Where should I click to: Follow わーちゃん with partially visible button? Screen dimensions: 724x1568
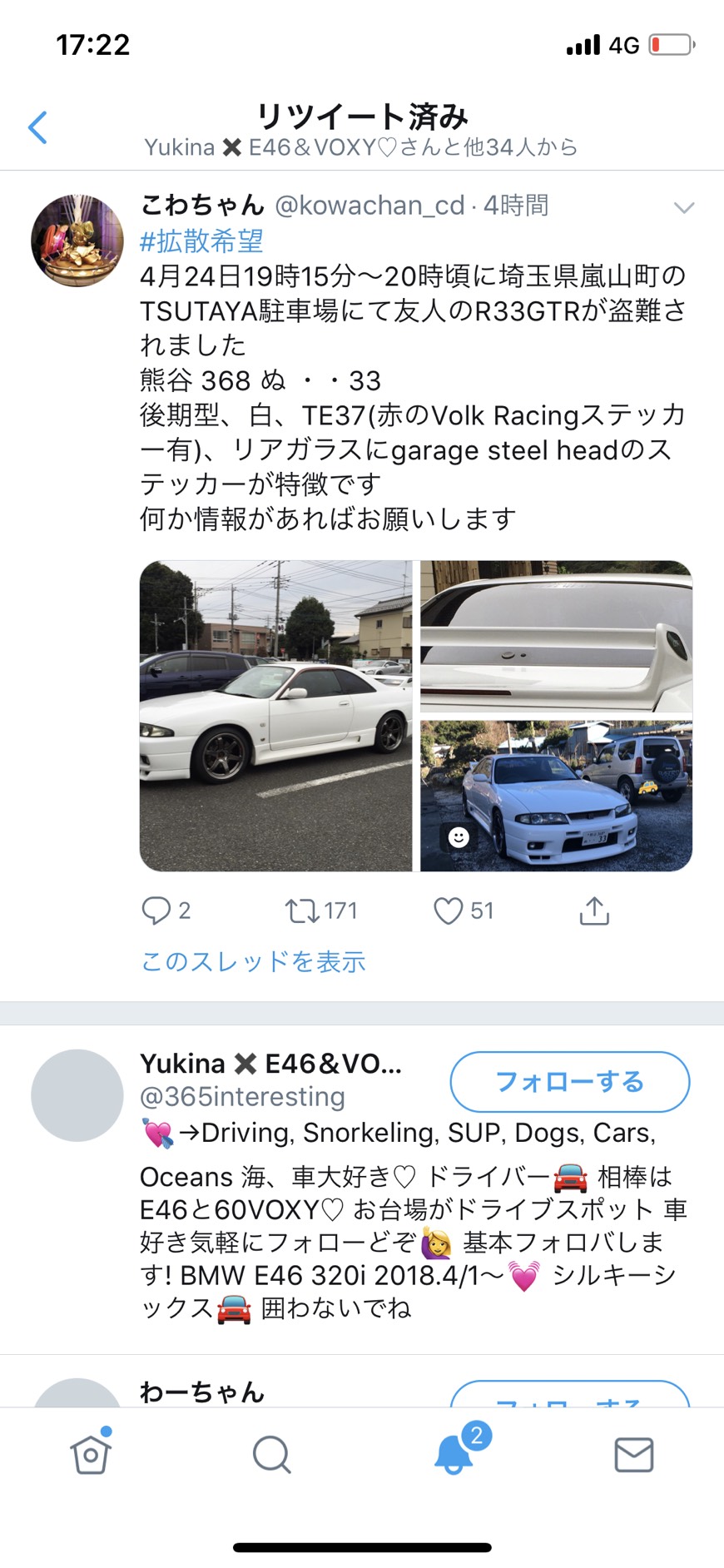(x=570, y=1393)
